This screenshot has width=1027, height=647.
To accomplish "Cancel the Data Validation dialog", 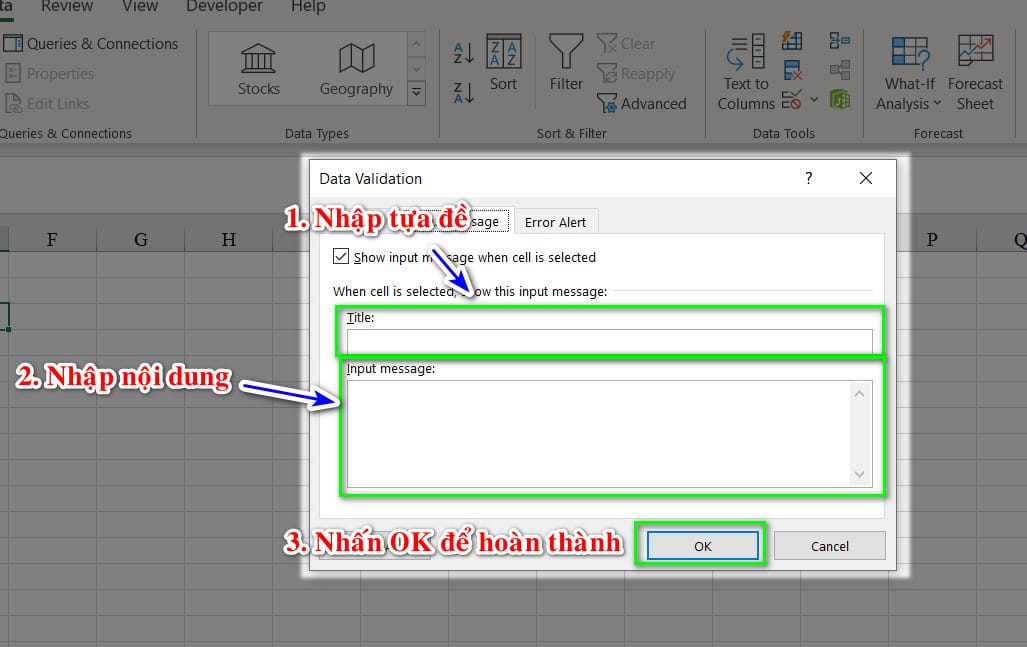I will tap(829, 545).
